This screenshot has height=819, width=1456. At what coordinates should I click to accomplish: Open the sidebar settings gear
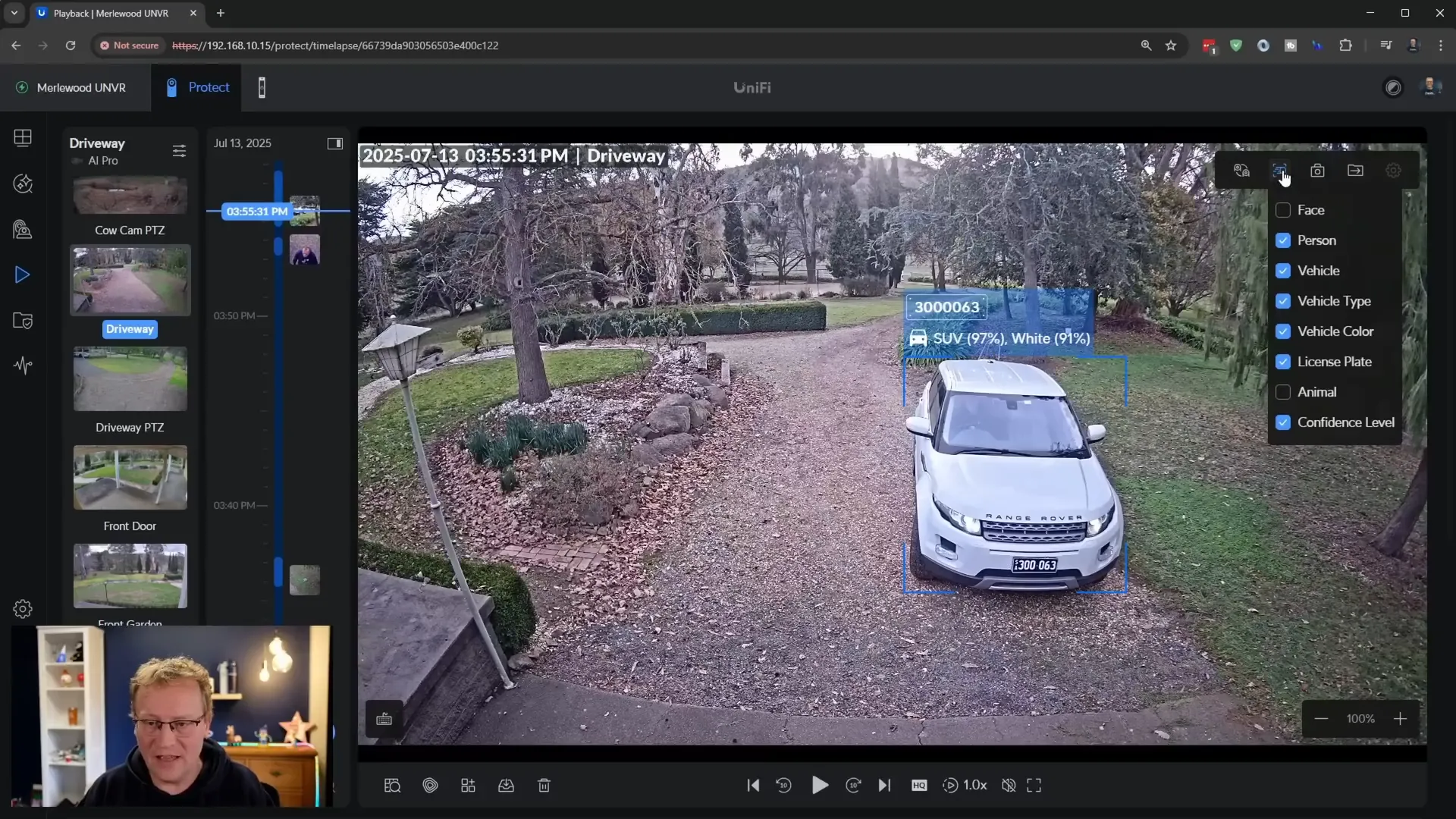tap(23, 609)
